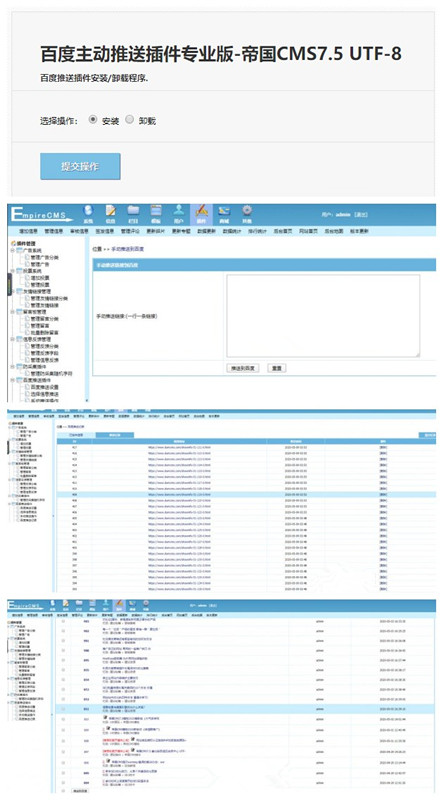
Task: Open 商城 icon in the 手动推送 page header
Action: coord(224,214)
